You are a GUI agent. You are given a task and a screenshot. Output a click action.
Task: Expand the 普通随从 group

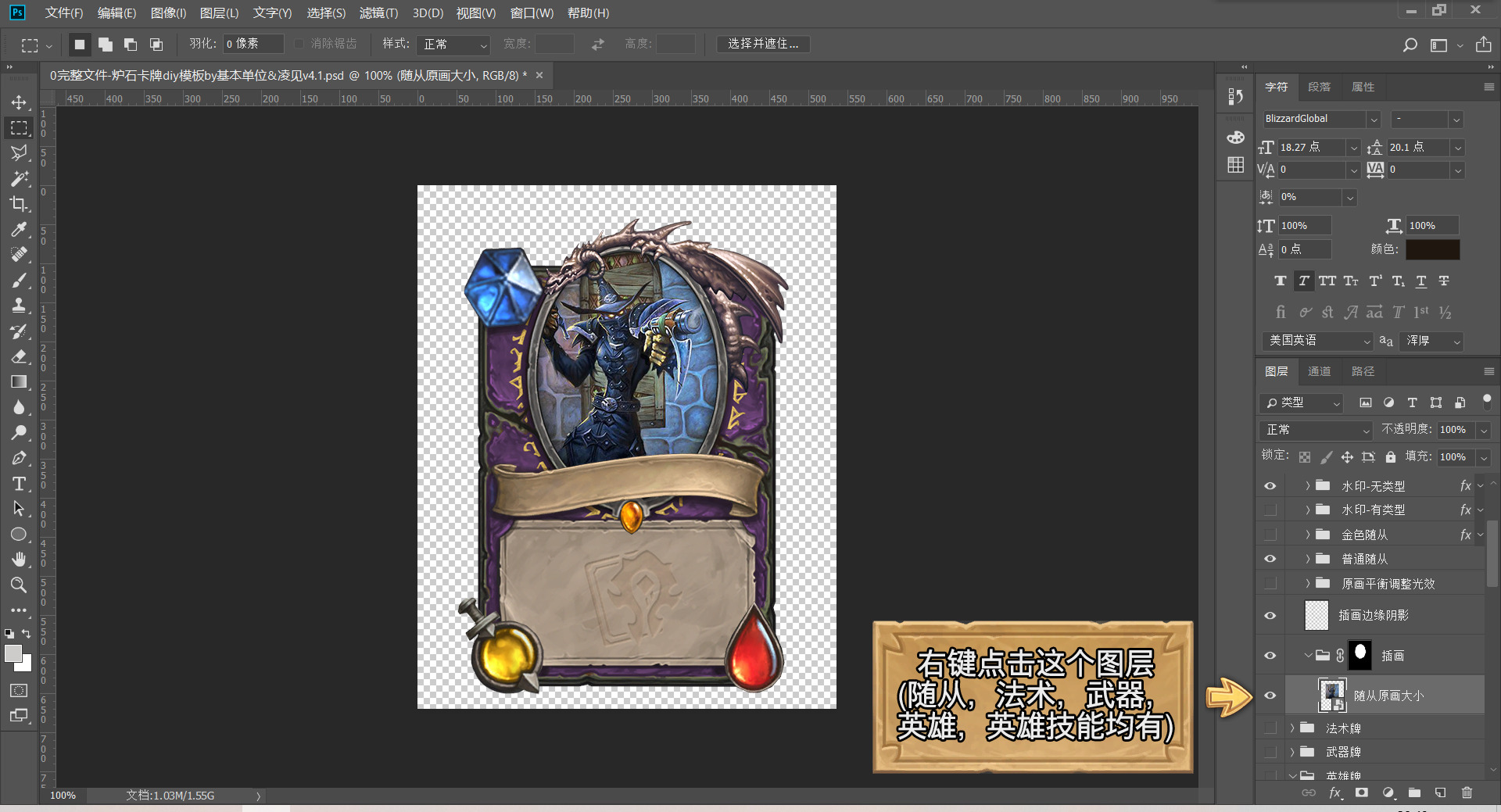(1307, 559)
